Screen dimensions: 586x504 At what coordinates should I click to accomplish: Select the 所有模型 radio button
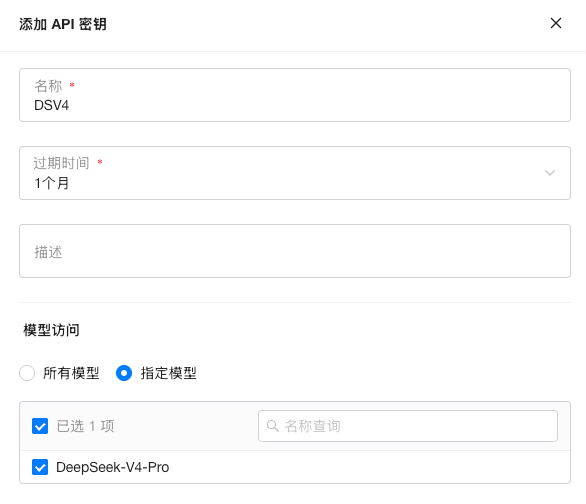click(27, 373)
